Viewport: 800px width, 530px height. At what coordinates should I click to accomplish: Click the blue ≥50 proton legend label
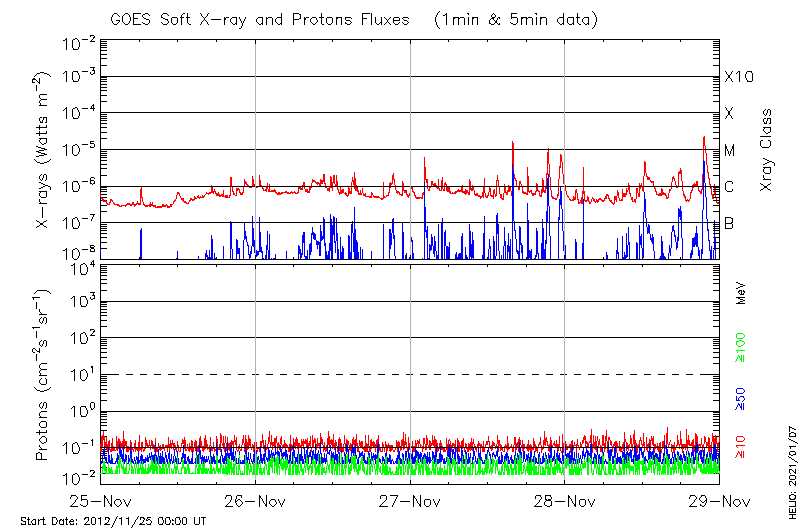click(742, 398)
